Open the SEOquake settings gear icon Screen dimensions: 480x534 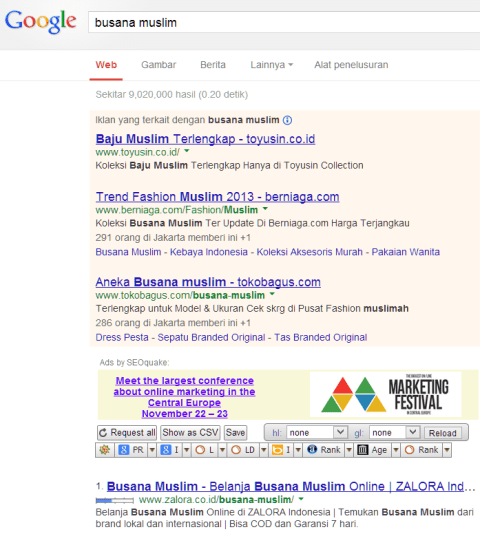pyautogui.click(x=105, y=450)
